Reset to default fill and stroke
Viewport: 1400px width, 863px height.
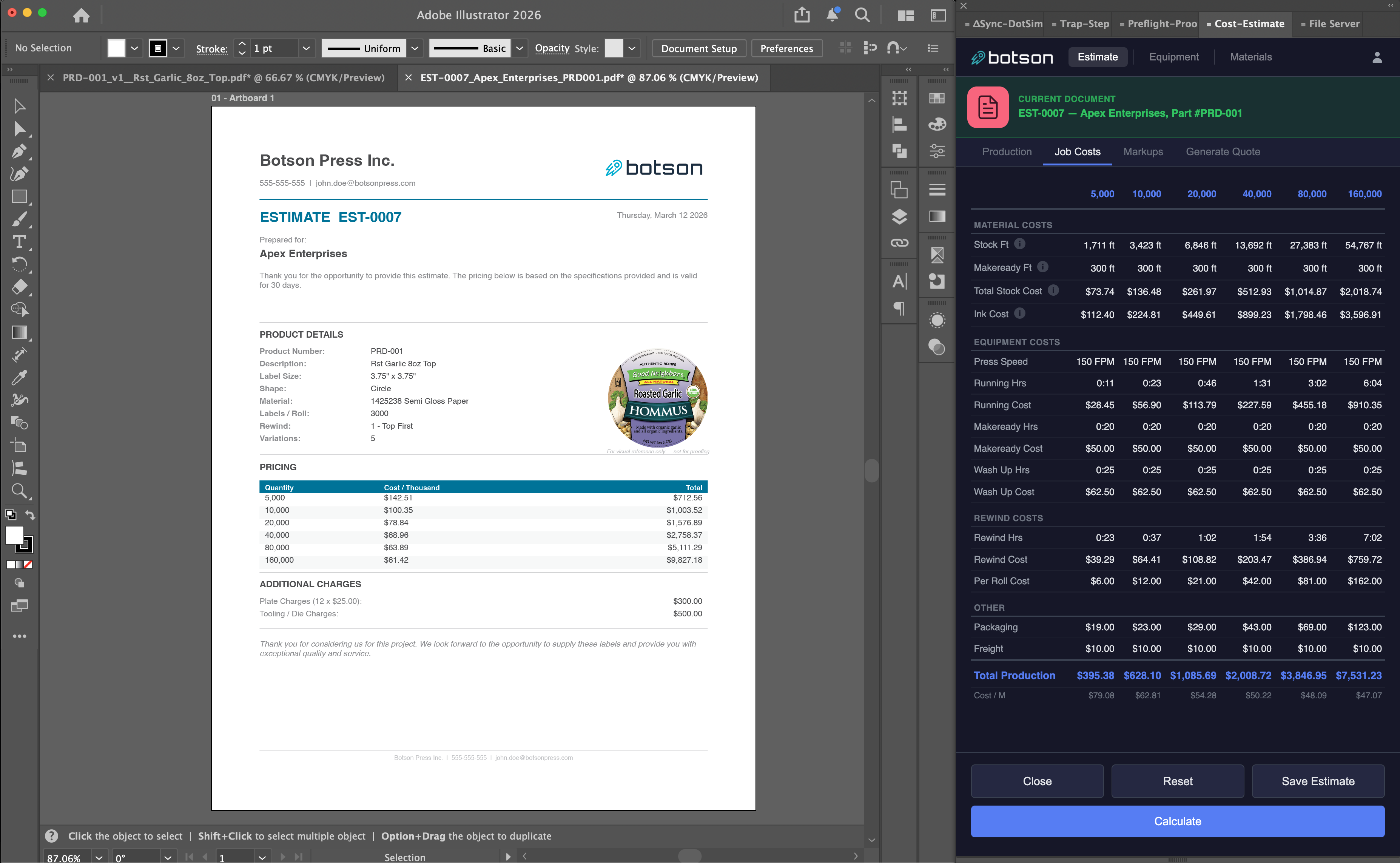coord(11,515)
